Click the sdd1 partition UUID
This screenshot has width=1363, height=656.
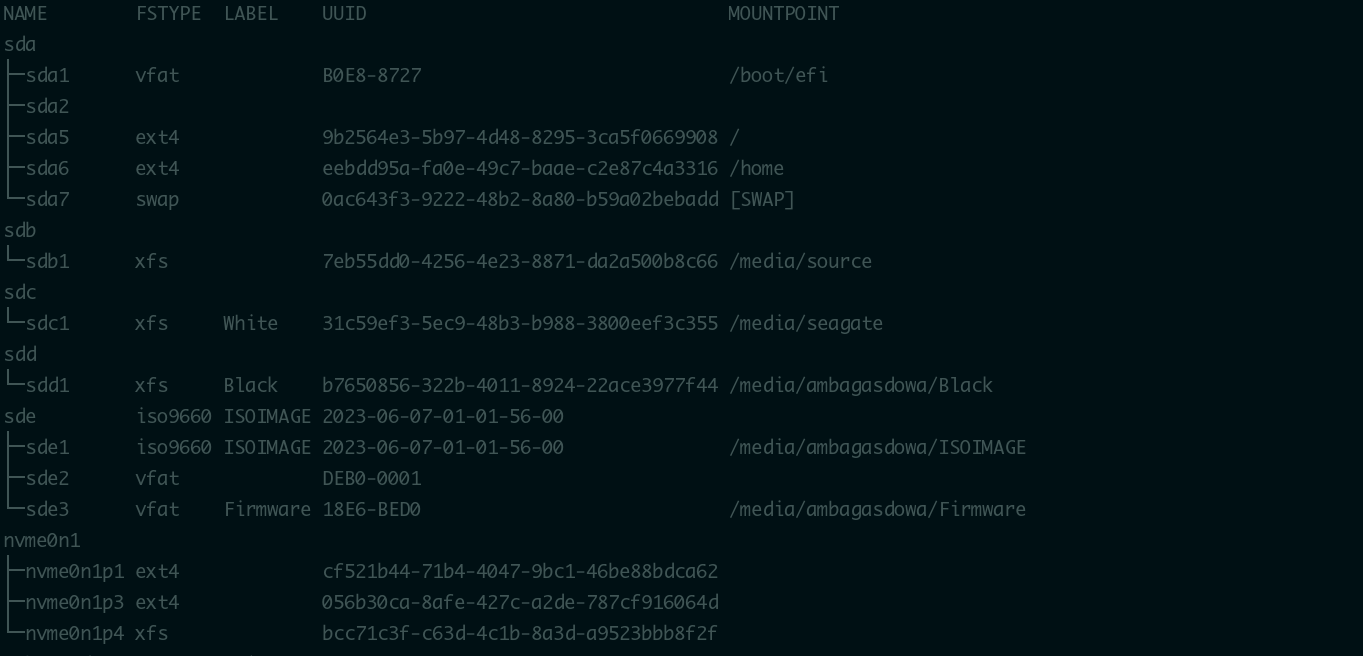click(x=519, y=385)
